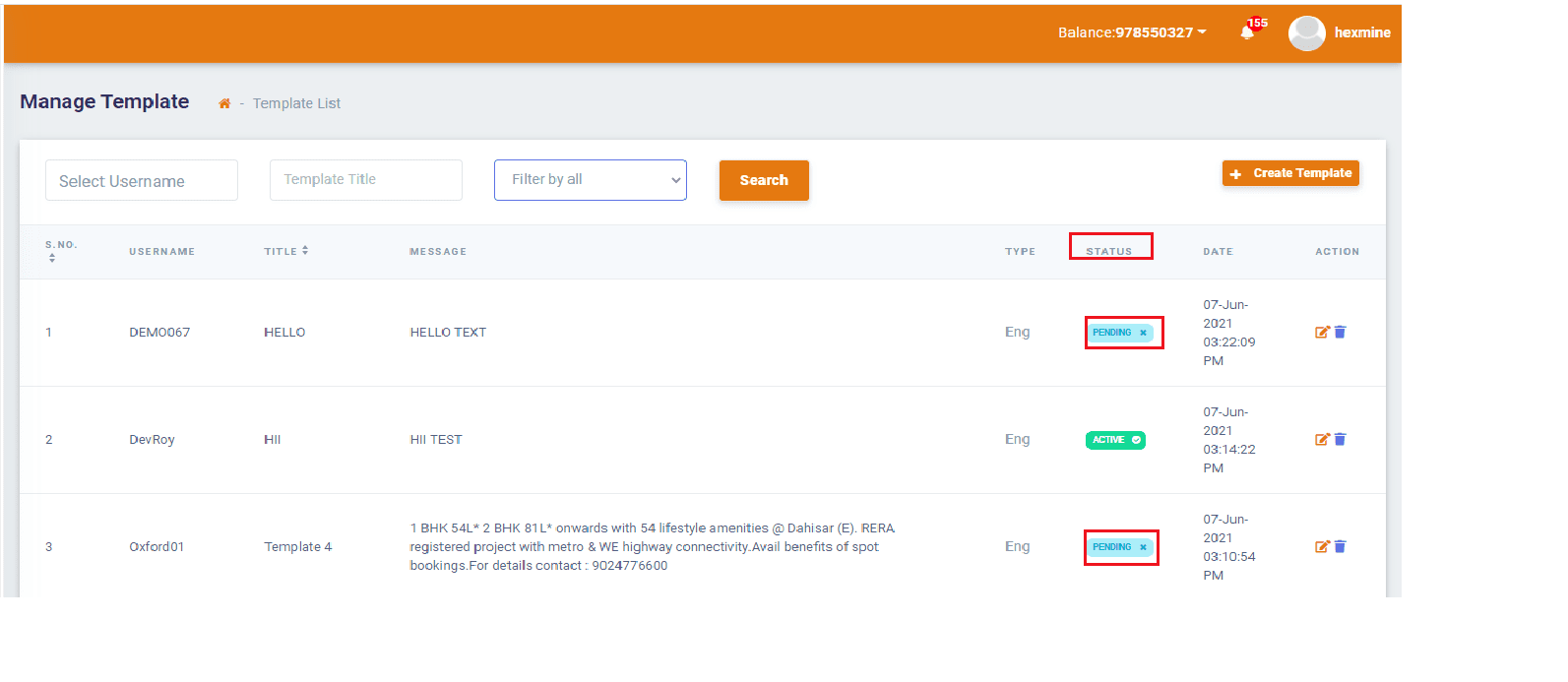Toggle PENDING status for DEMO0067 template
Image resolution: width=1568 pixels, height=682 pixels.
coord(1119,333)
